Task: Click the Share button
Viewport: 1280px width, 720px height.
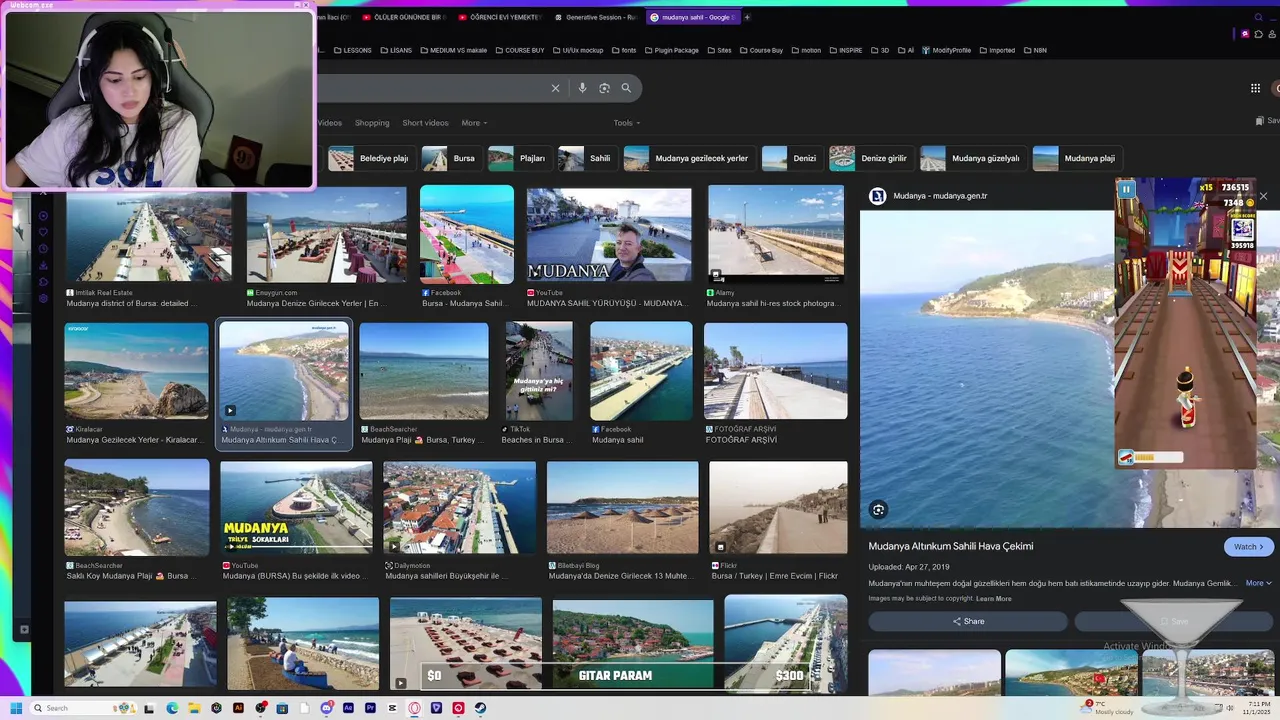Action: (x=967, y=621)
